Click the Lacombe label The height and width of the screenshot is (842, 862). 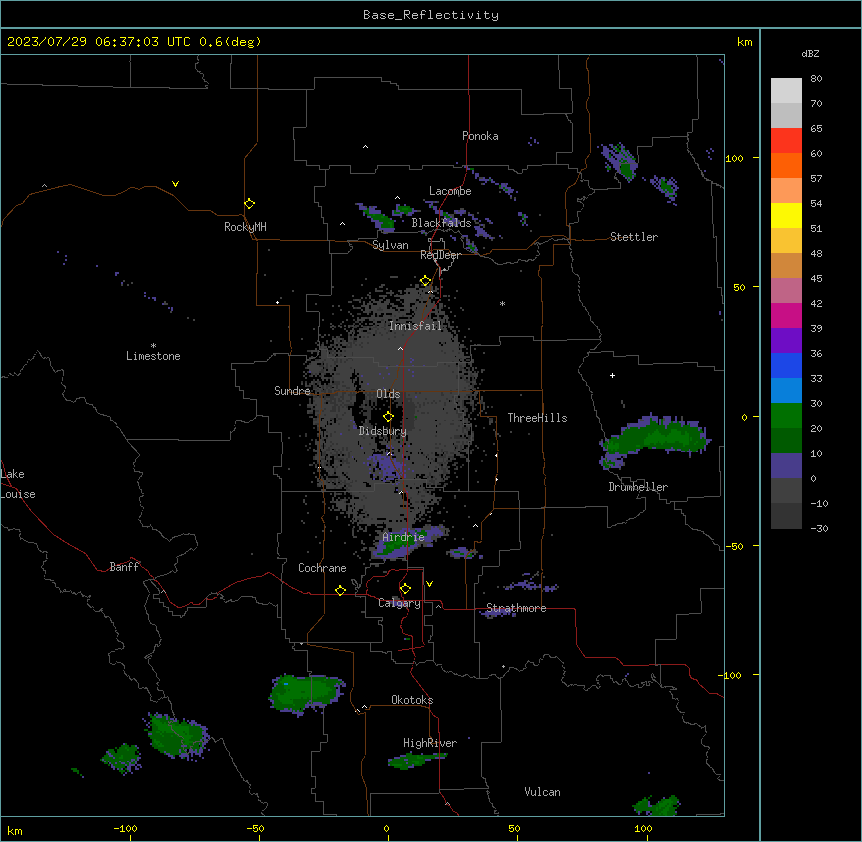click(x=450, y=191)
